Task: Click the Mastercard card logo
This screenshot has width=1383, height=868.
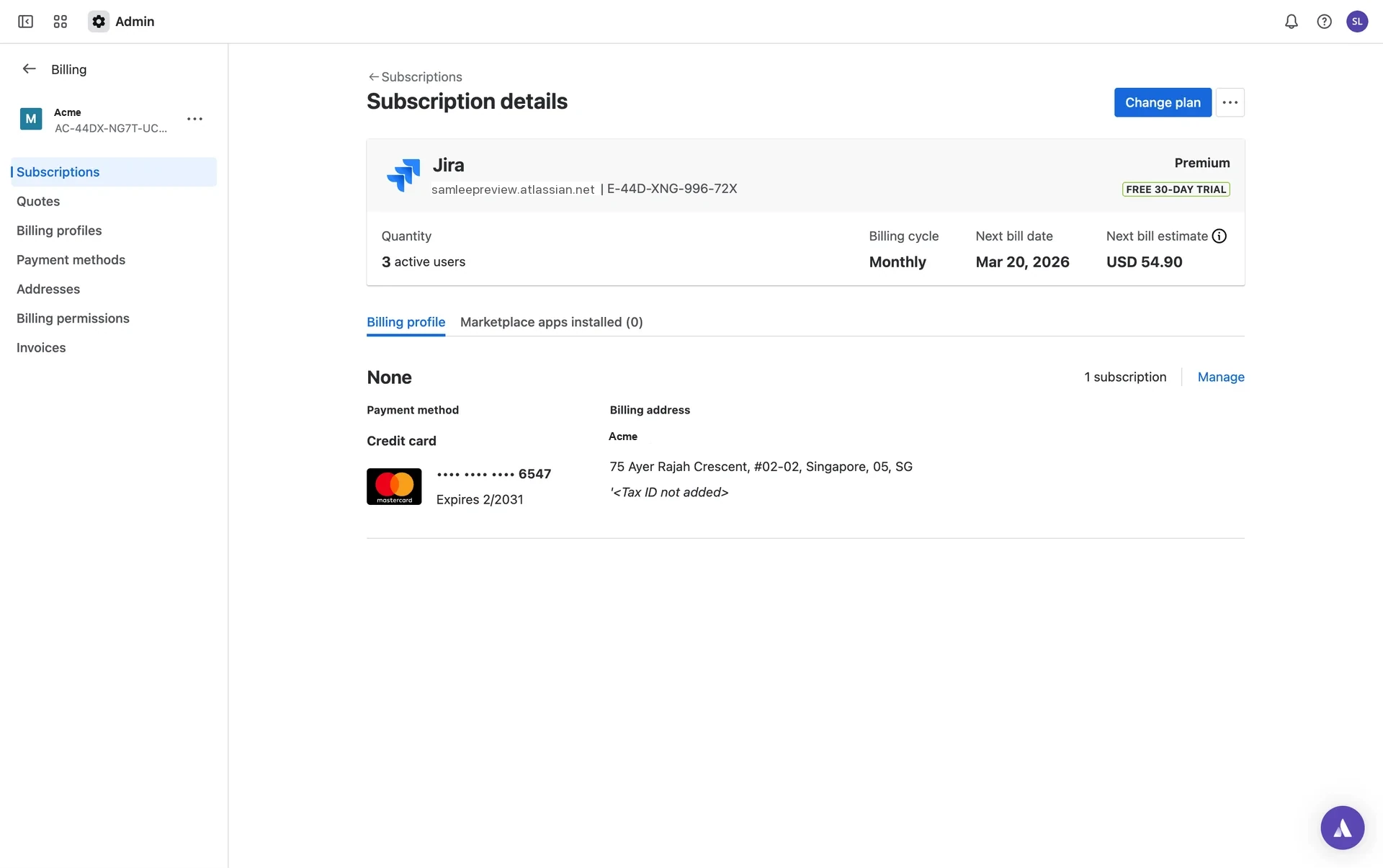Action: tap(394, 486)
